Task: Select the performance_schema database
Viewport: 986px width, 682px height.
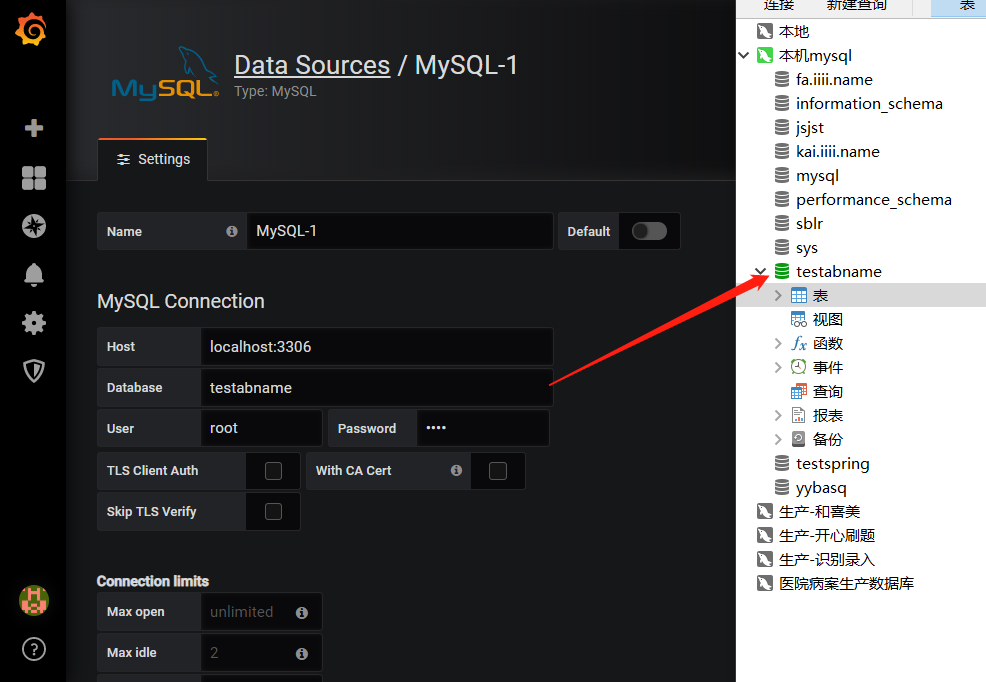Action: click(x=873, y=200)
